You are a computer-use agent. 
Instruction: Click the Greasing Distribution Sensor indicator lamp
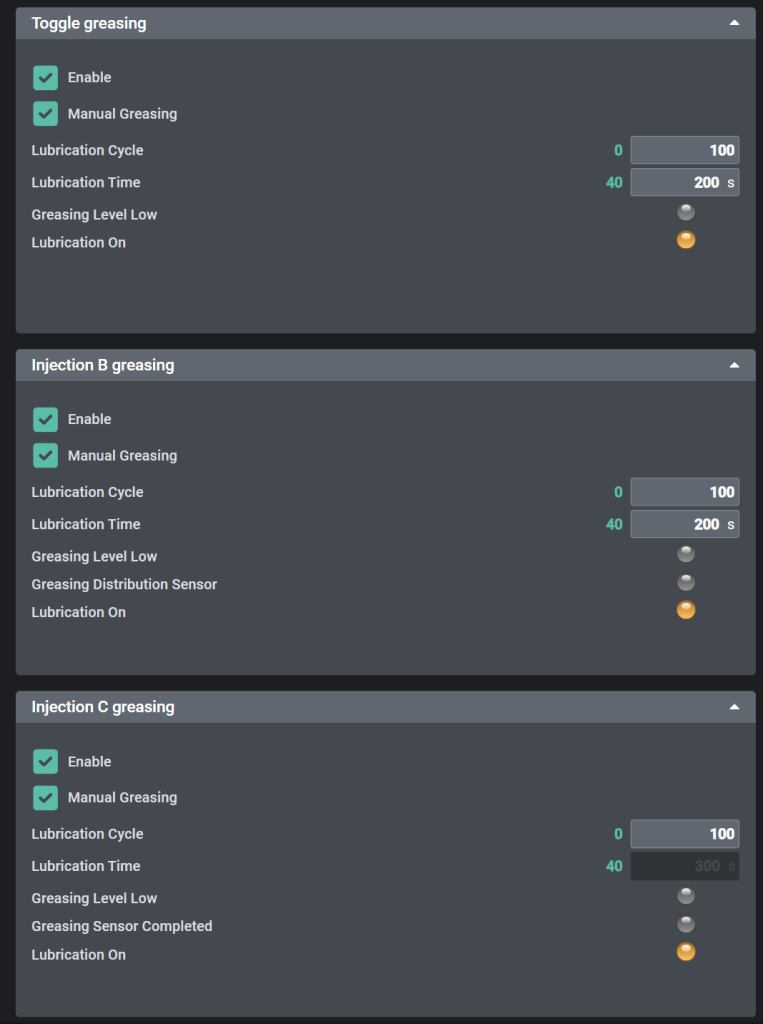tap(686, 582)
